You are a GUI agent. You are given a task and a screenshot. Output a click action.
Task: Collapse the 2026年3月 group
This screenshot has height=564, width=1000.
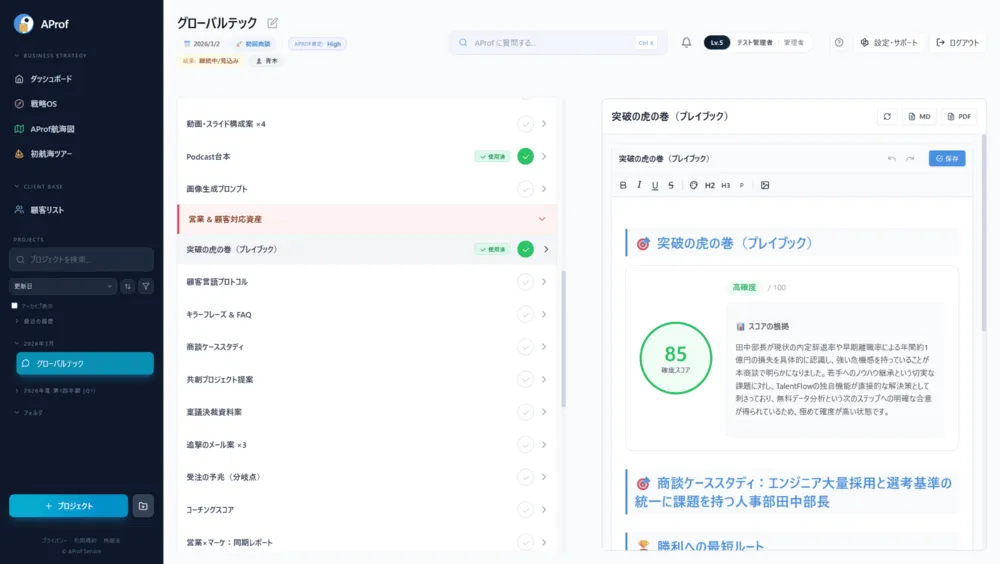[x=35, y=344]
